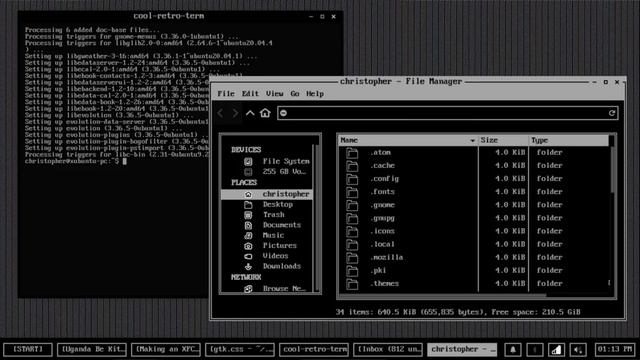Screen dimensions: 640x360
Task: Go up to the parent folder
Action: (x=250, y=113)
